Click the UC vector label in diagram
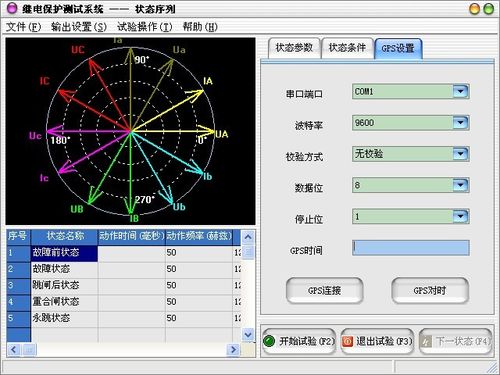The width and height of the screenshot is (500, 375). 78,50
